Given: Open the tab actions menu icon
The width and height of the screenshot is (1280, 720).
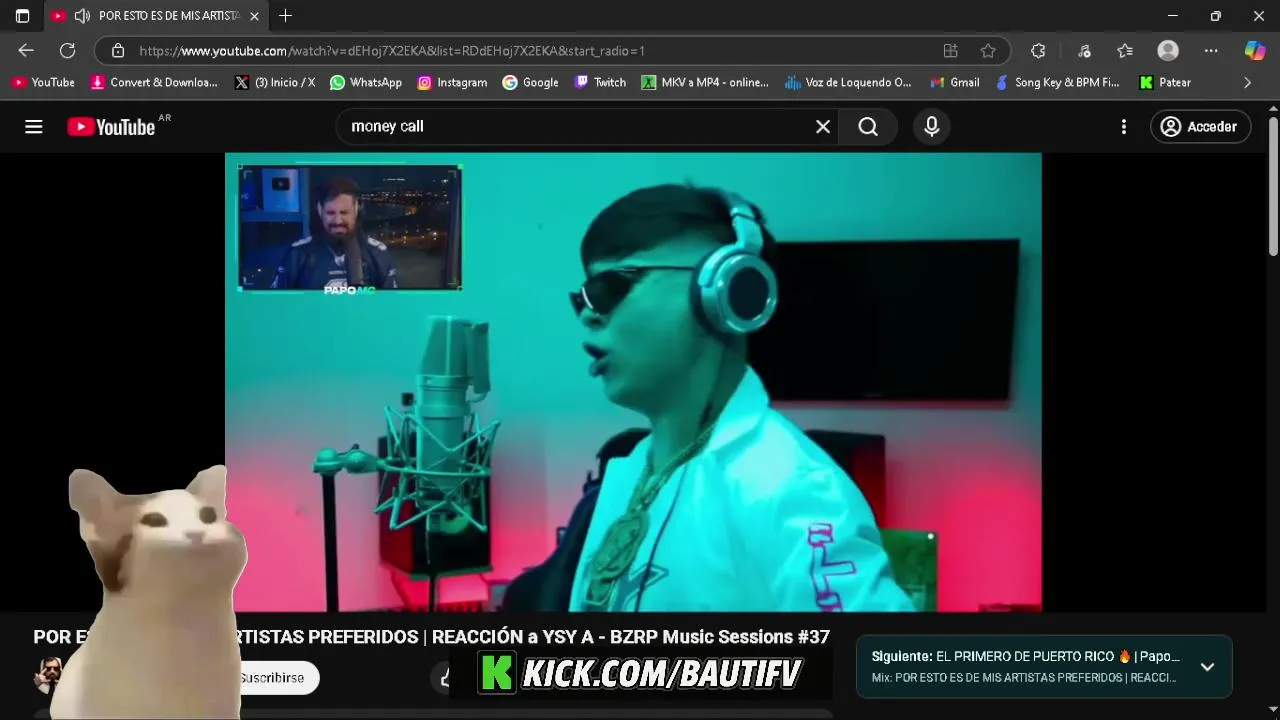Looking at the screenshot, I should [22, 16].
